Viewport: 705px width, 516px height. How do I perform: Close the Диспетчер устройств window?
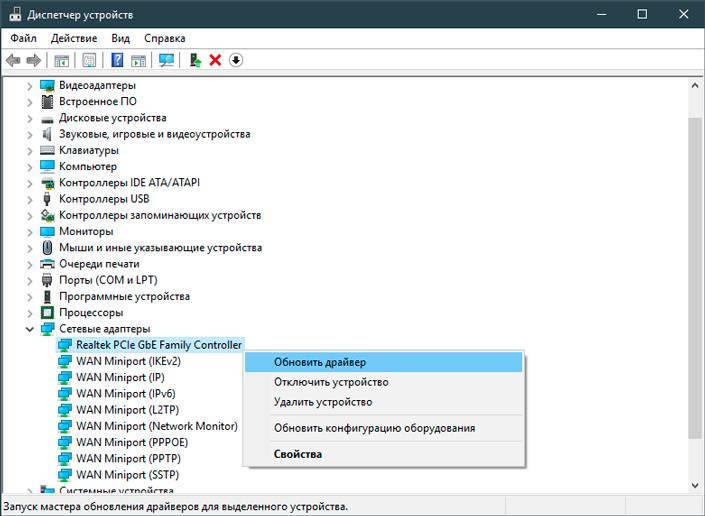pyautogui.click(x=683, y=14)
